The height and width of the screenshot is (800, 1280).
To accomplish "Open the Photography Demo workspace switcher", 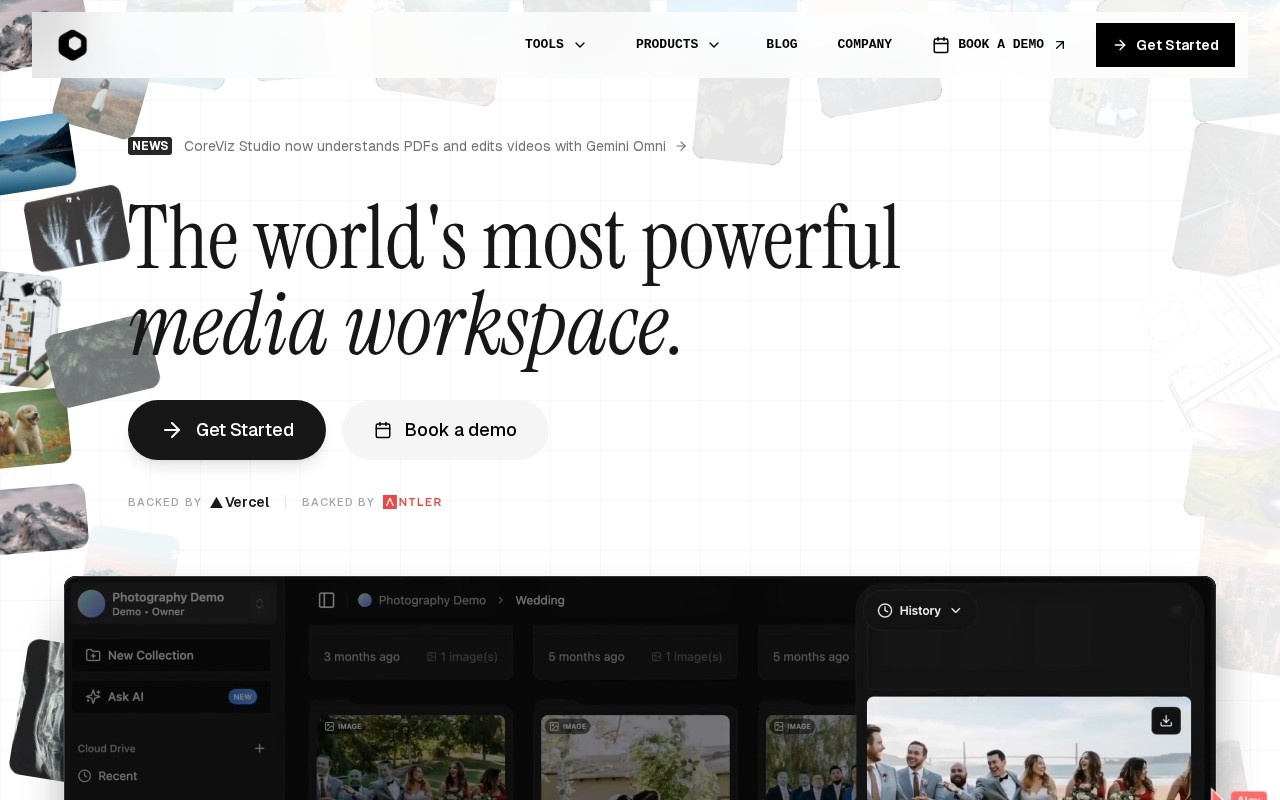I will click(x=172, y=604).
